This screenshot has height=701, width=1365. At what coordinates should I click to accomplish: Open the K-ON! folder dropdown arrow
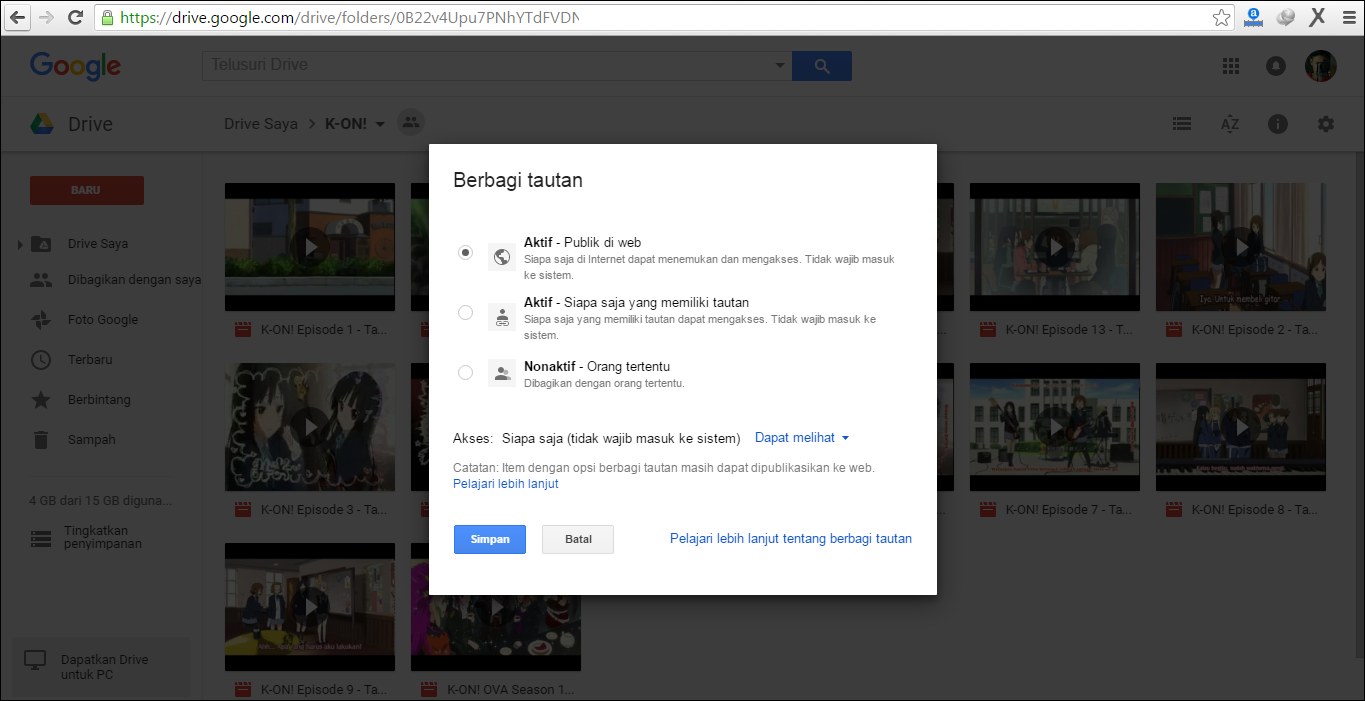(x=380, y=125)
